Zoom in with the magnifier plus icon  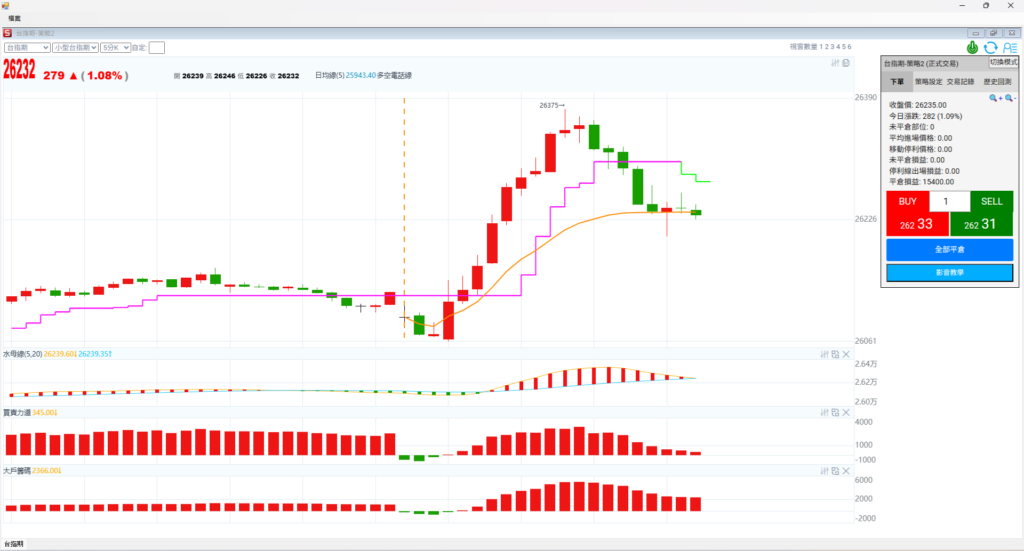click(995, 98)
